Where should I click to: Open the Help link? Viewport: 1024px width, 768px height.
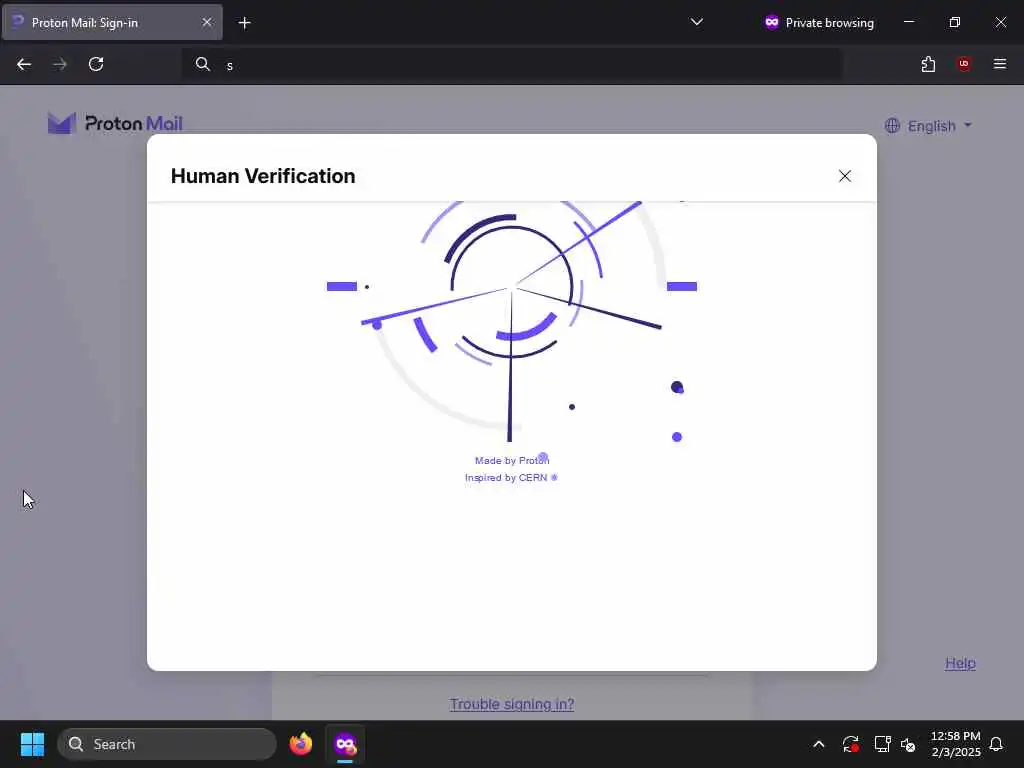click(x=960, y=664)
